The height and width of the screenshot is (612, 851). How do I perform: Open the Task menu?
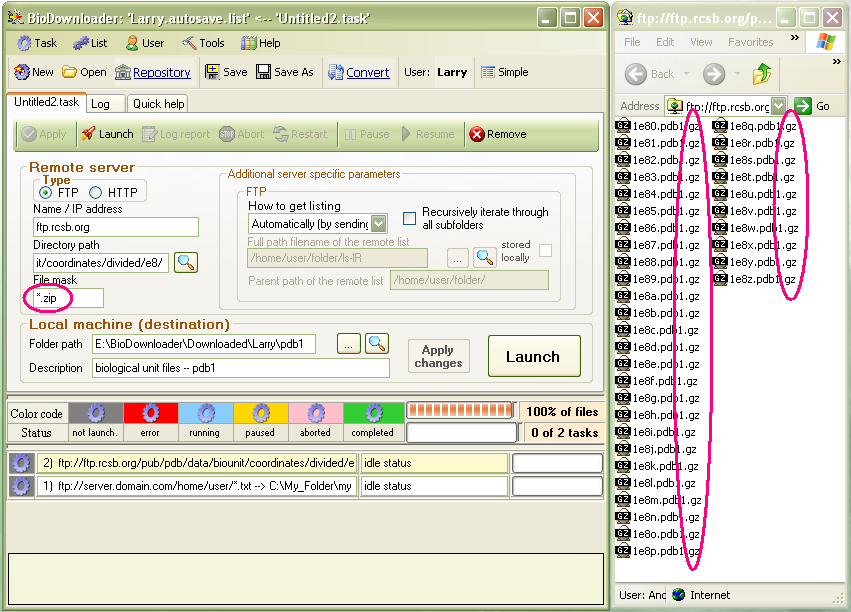pyautogui.click(x=37, y=43)
